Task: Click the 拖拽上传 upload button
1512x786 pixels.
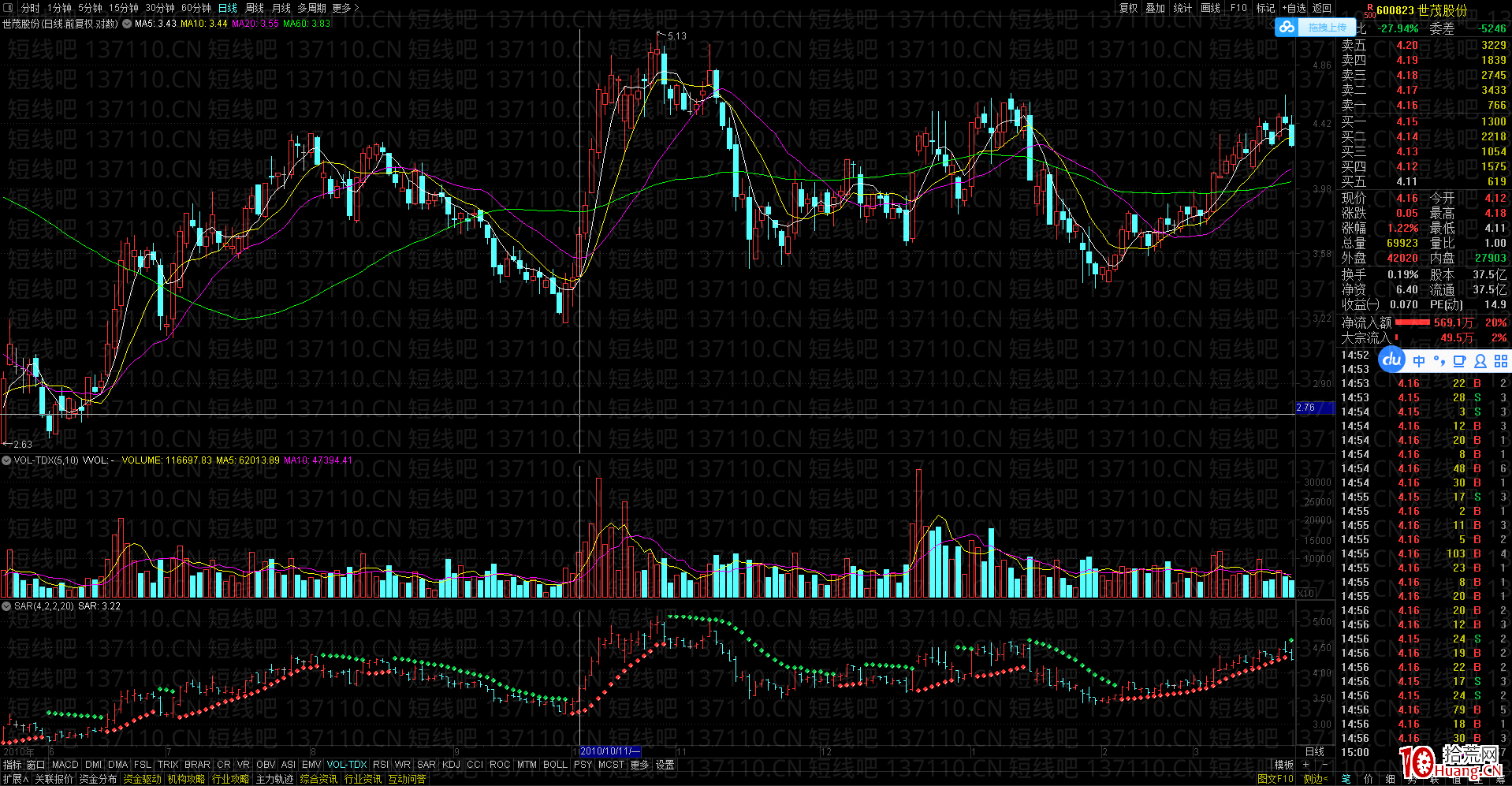Action: click(x=1328, y=28)
